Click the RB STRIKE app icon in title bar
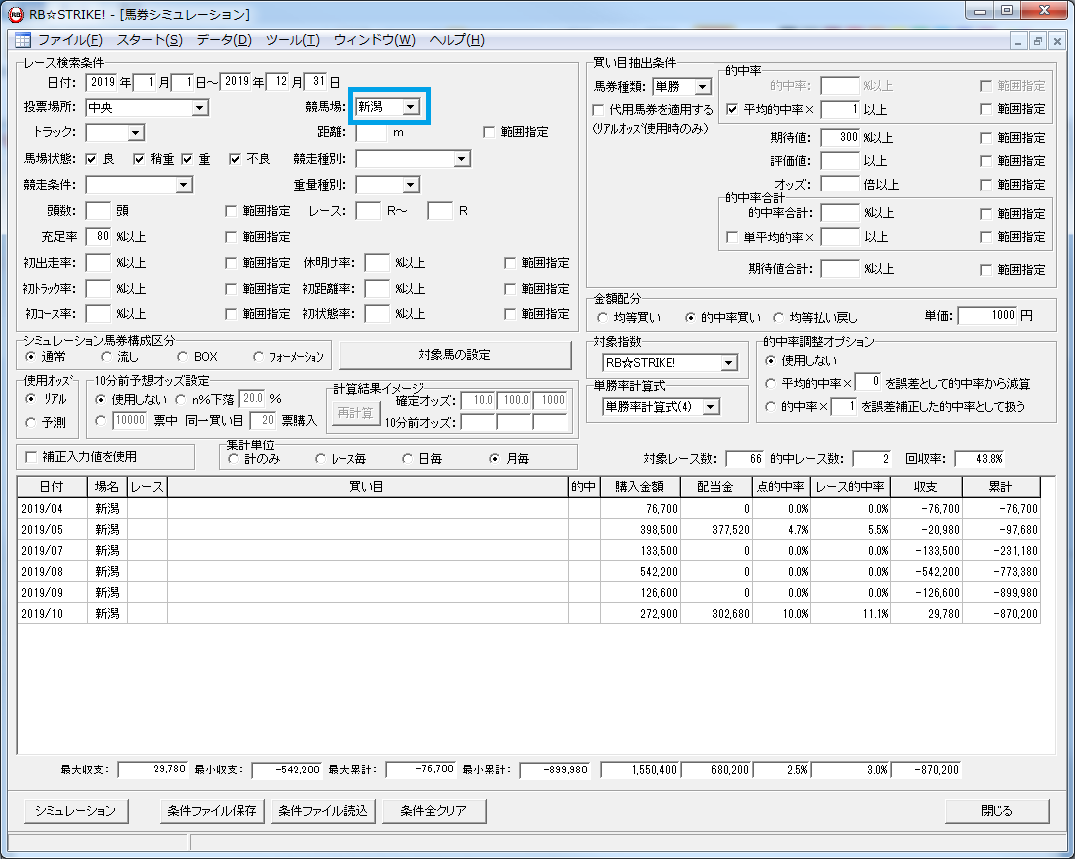Viewport: 1075px width, 859px height. click(15, 14)
